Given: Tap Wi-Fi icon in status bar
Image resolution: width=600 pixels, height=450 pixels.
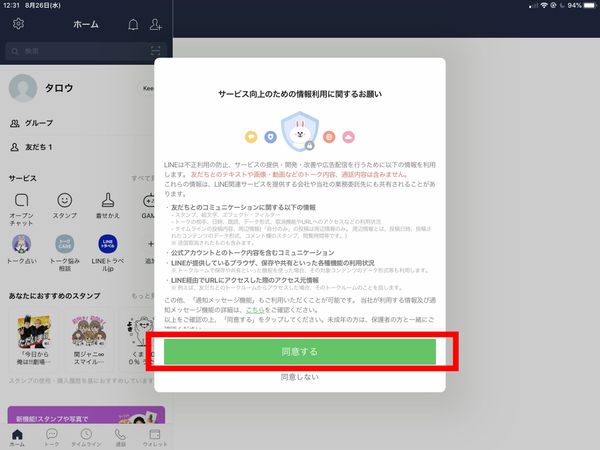Looking at the screenshot, I should pos(544,5).
